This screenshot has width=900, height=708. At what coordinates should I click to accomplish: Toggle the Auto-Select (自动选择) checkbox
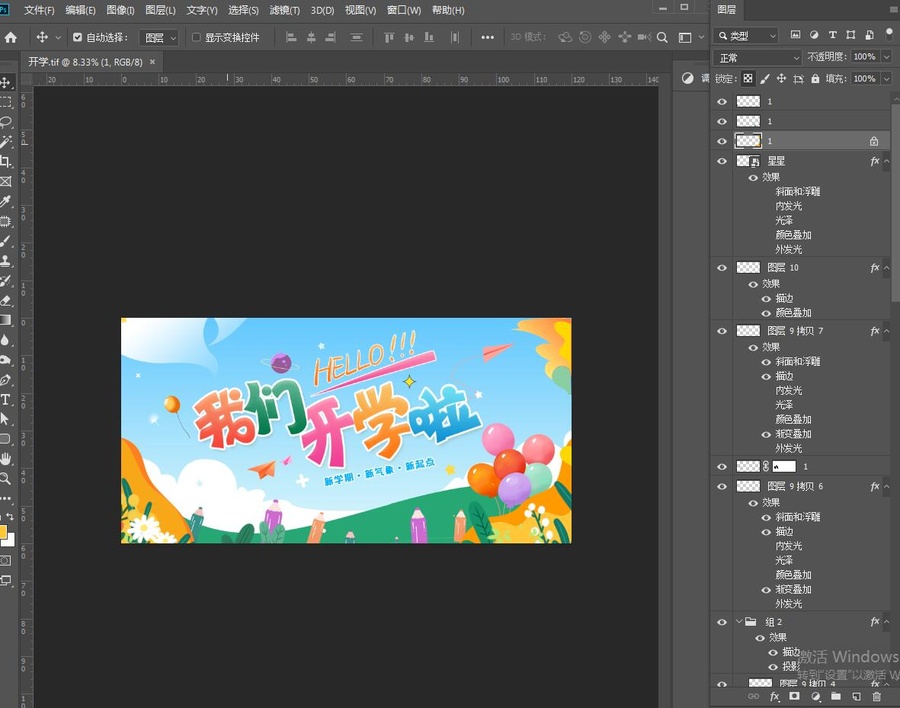click(x=77, y=37)
